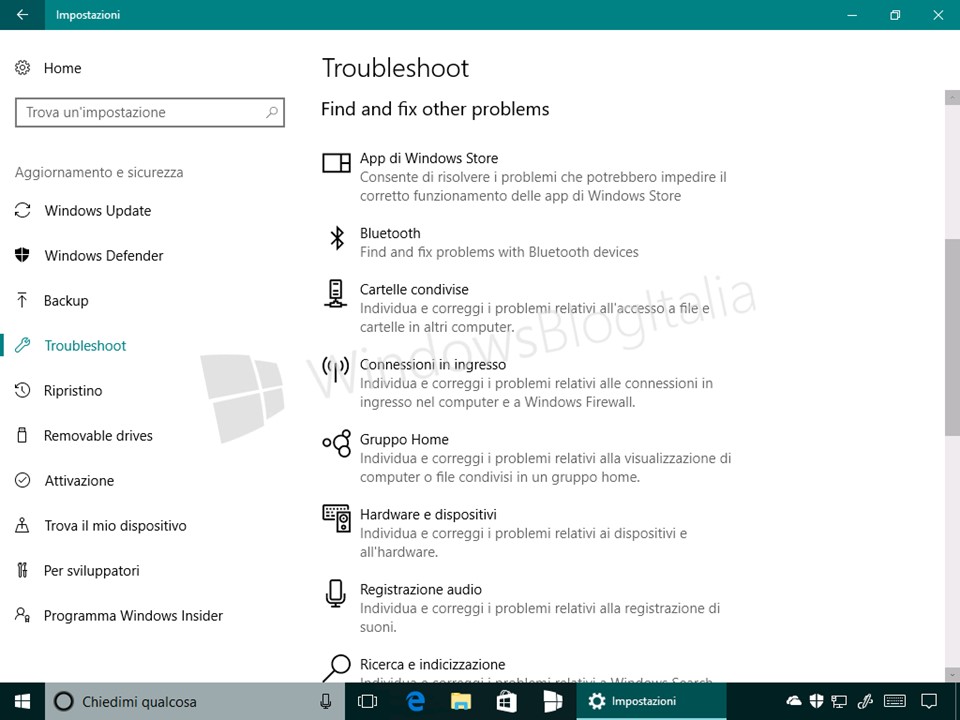Select Hardware e dispositivi troubleshooter

pyautogui.click(x=428, y=514)
